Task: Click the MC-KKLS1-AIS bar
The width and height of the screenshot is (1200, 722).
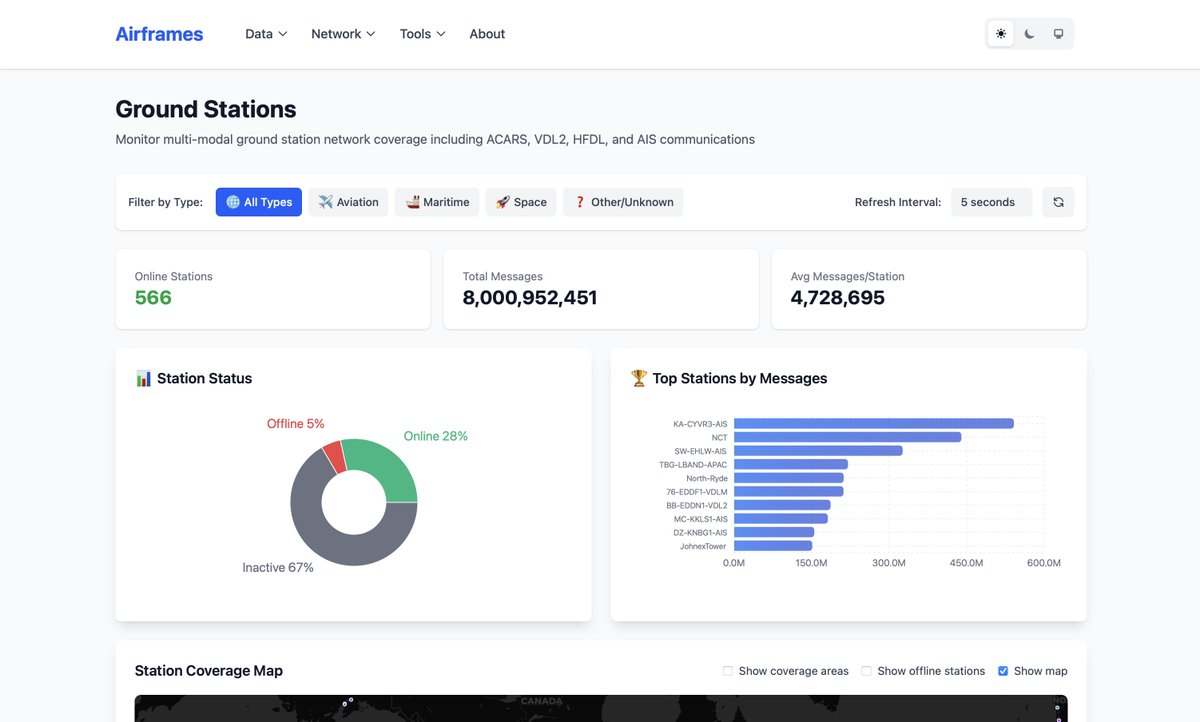Action: click(781, 519)
